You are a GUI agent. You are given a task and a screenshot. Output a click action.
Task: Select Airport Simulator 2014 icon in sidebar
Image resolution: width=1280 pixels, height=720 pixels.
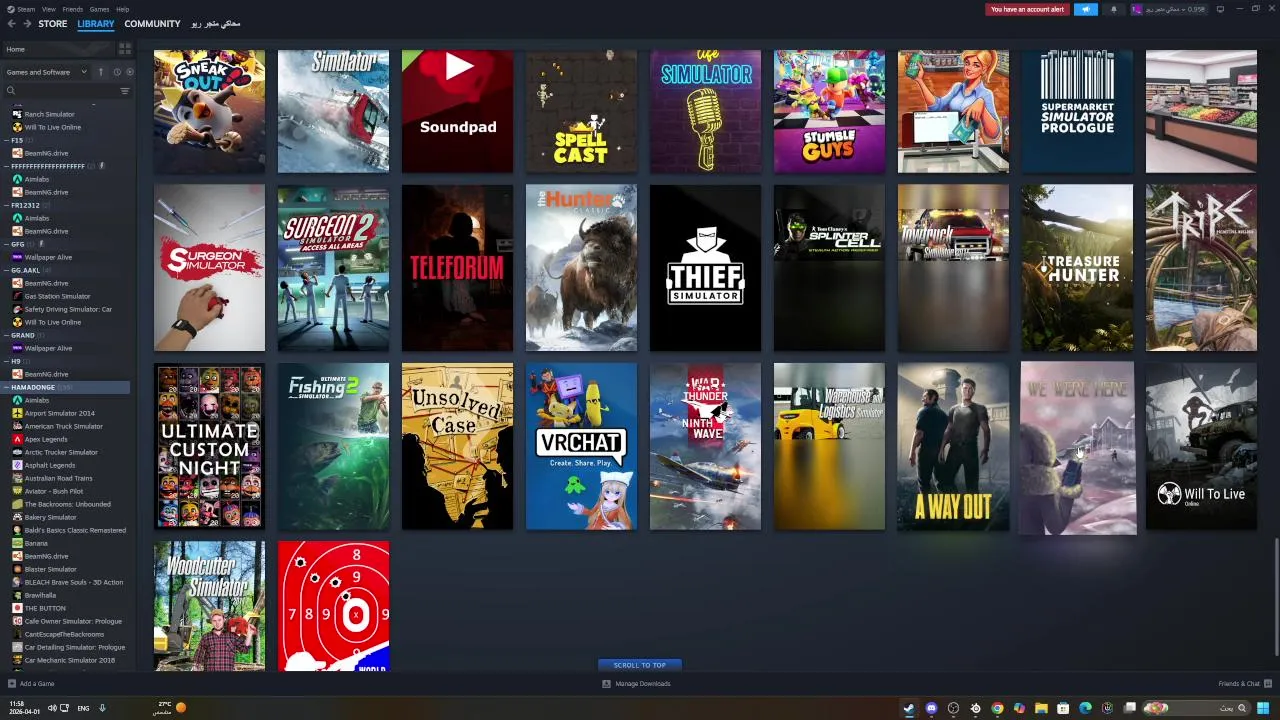(x=17, y=413)
